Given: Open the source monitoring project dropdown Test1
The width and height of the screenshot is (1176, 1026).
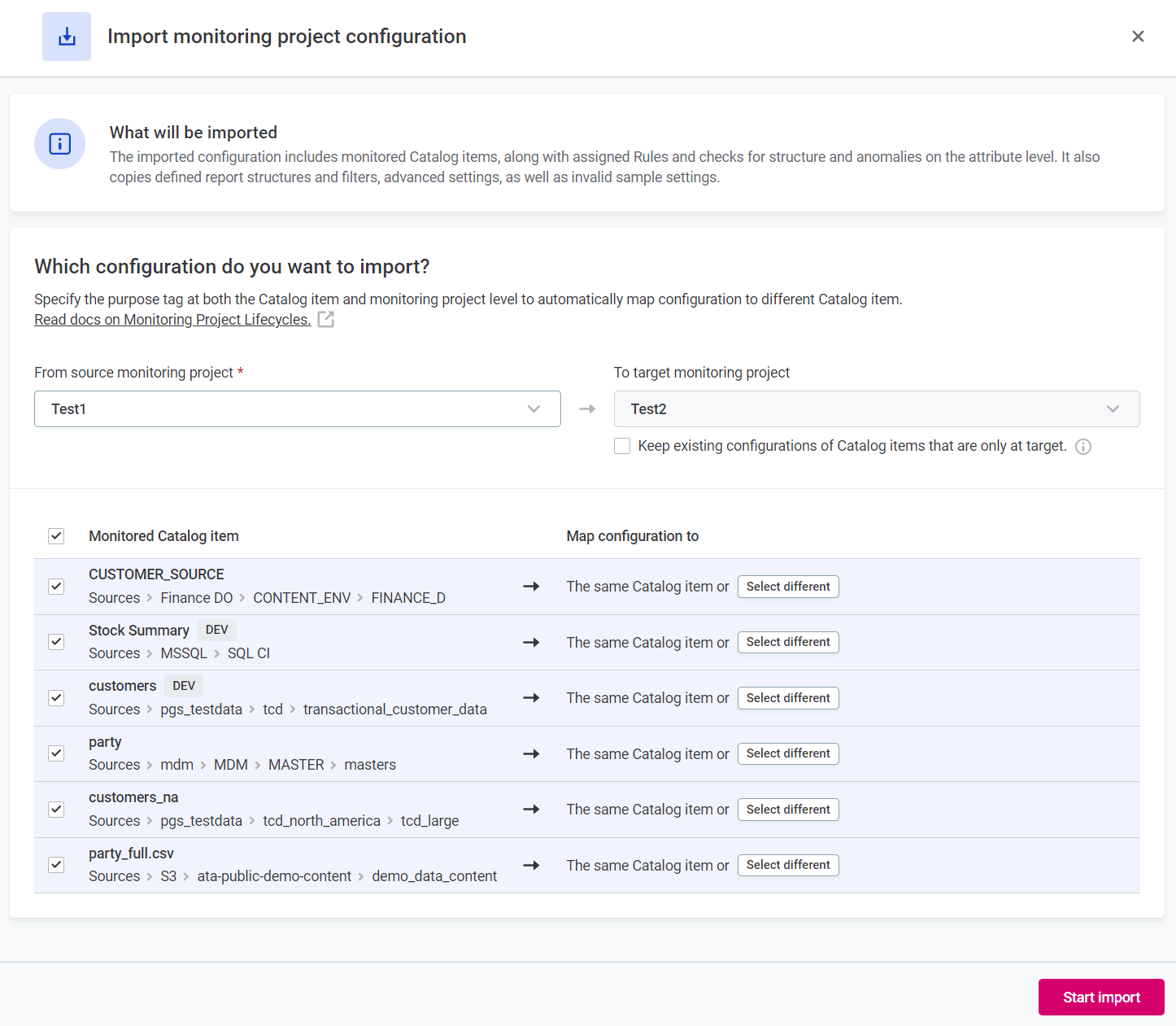Looking at the screenshot, I should (x=297, y=409).
